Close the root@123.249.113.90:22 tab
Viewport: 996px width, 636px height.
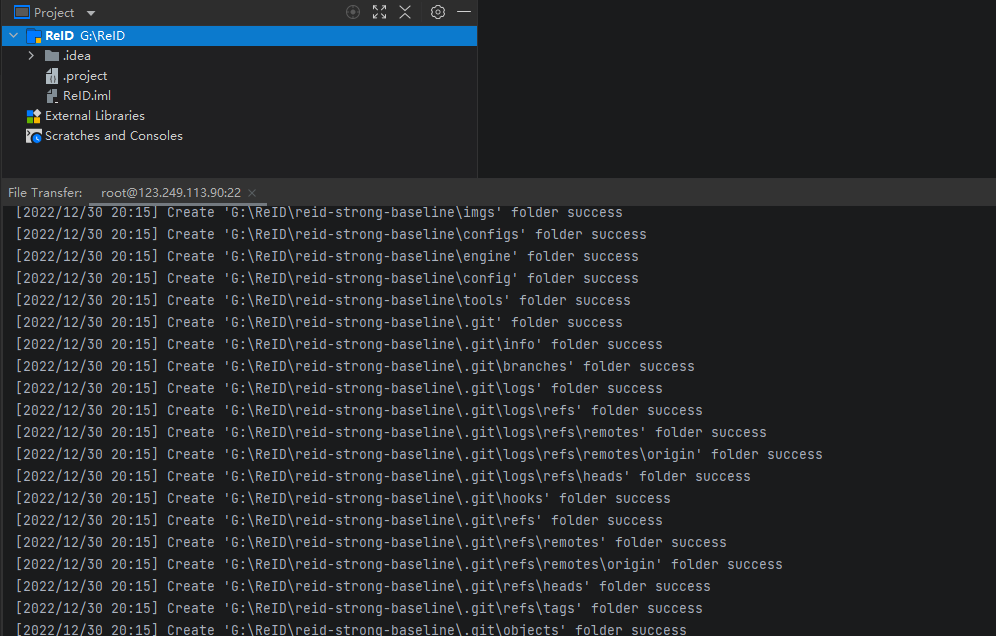(x=252, y=193)
